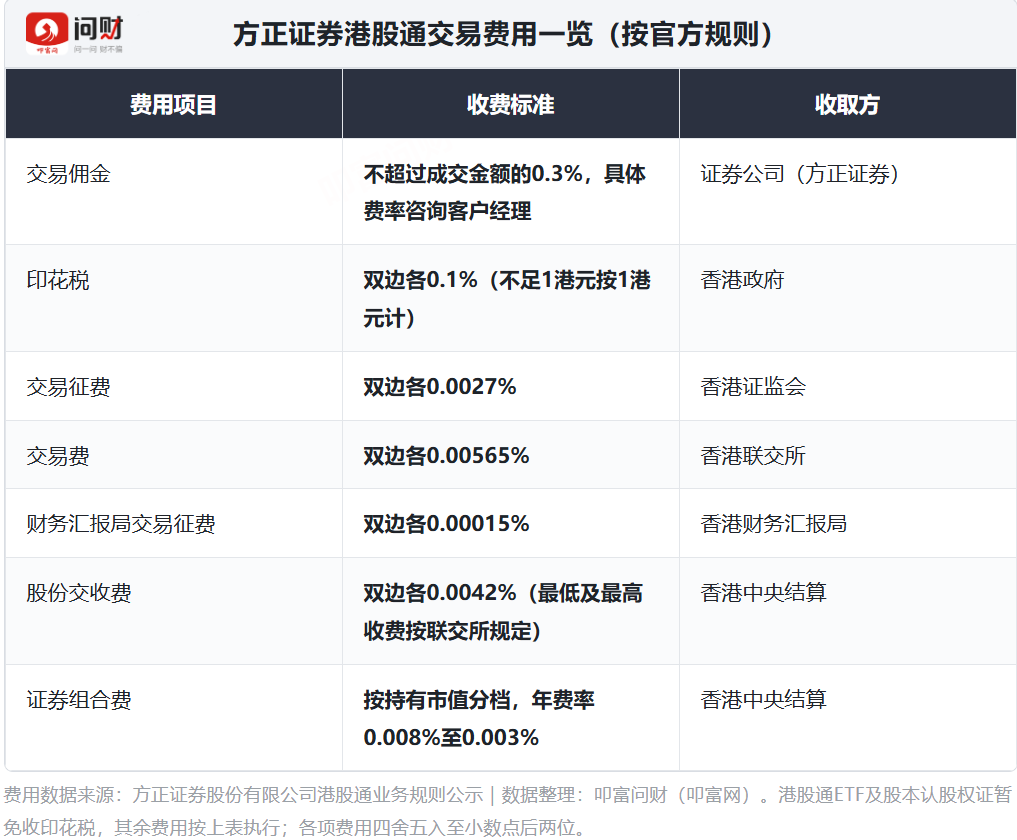Click the 免收印花税 footnote line
The height and width of the screenshot is (840, 1017).
(295, 828)
